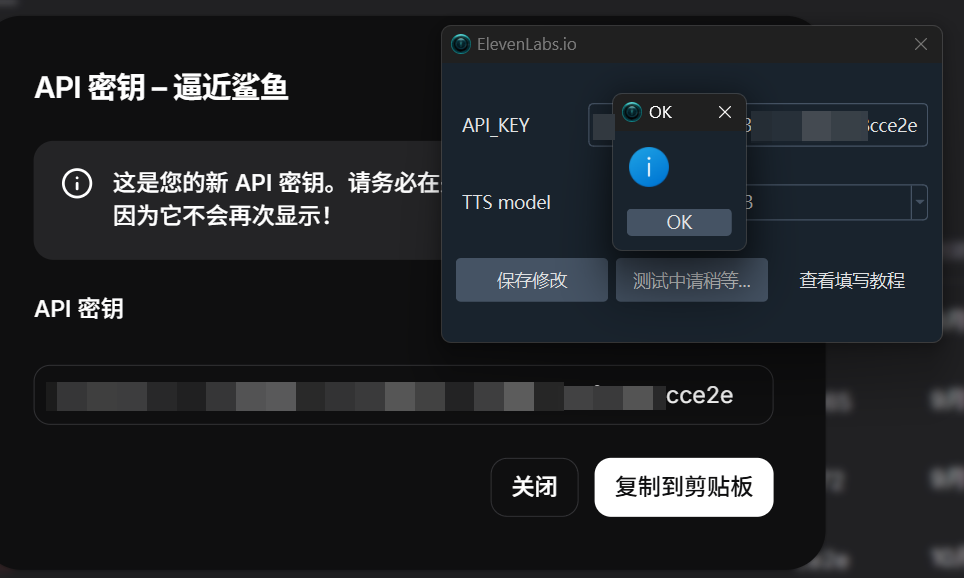
Task: Open the 查看填写教程 tutorial link
Action: 852,281
